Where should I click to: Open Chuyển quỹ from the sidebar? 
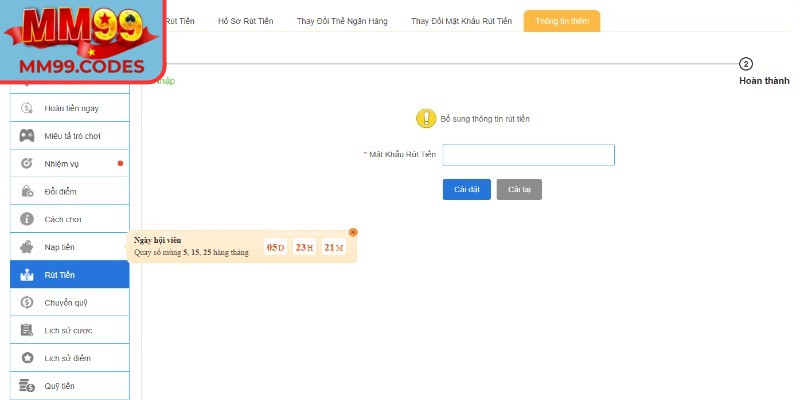pos(70,302)
